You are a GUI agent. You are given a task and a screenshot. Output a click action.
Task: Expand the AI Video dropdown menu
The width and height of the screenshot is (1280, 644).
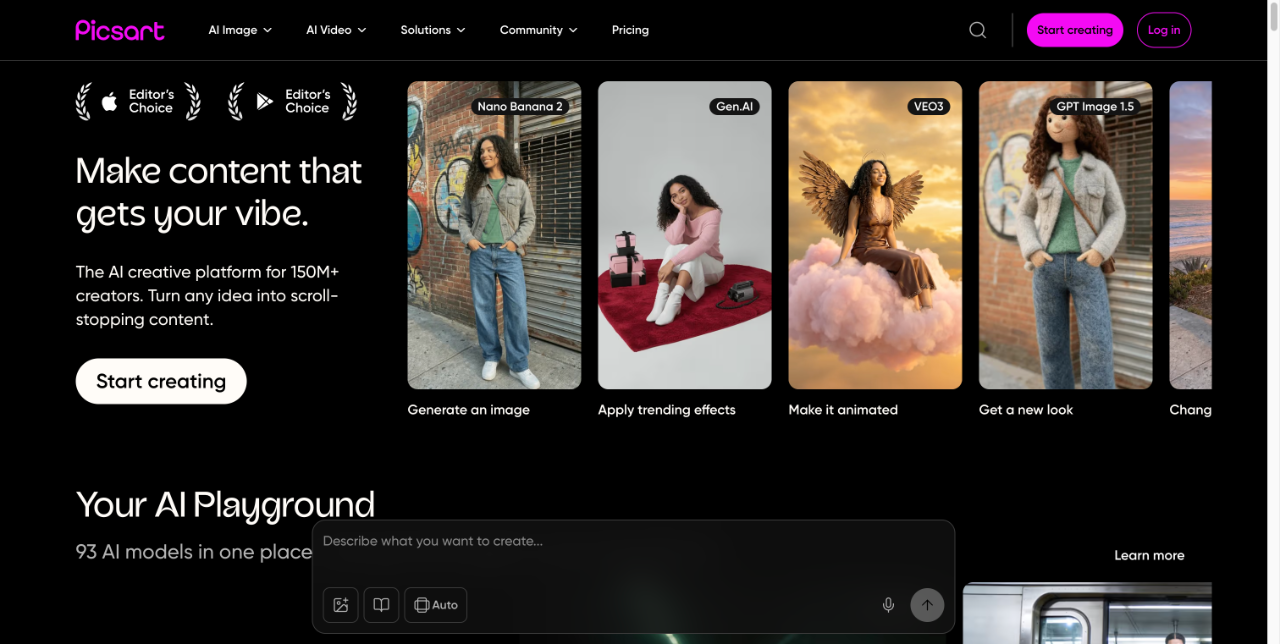[x=336, y=30]
